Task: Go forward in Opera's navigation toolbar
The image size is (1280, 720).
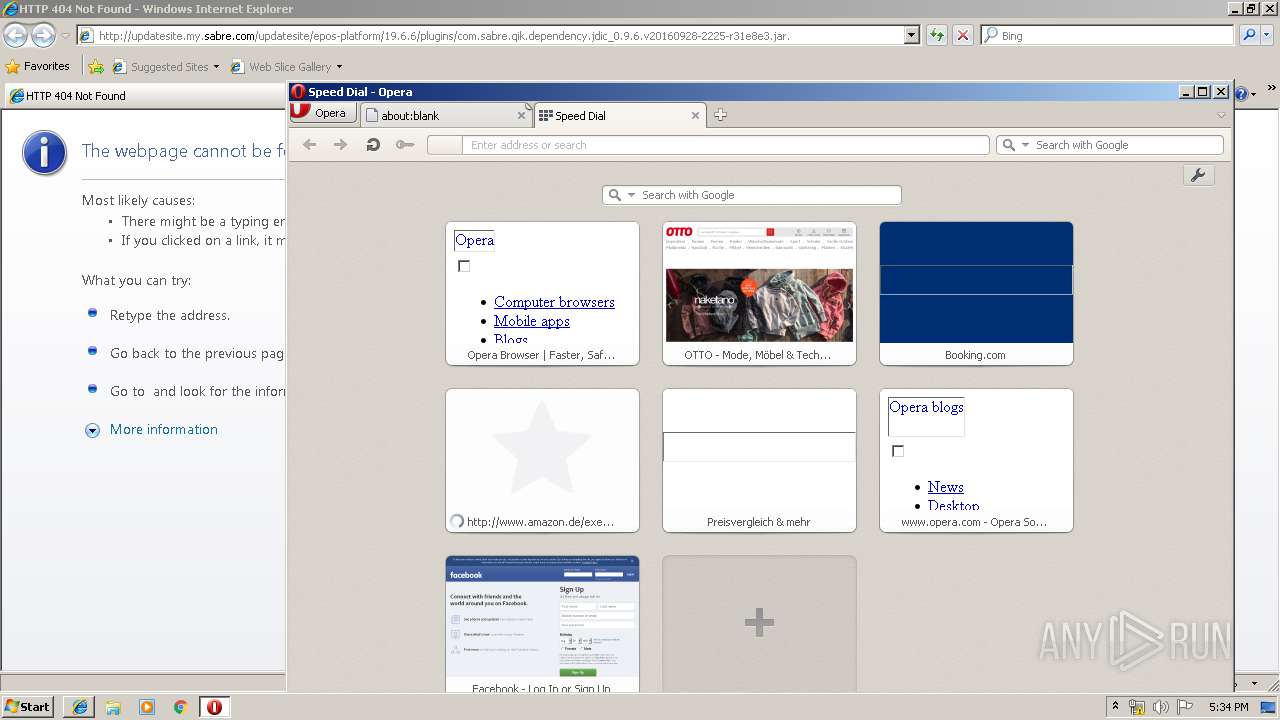Action: (x=341, y=145)
